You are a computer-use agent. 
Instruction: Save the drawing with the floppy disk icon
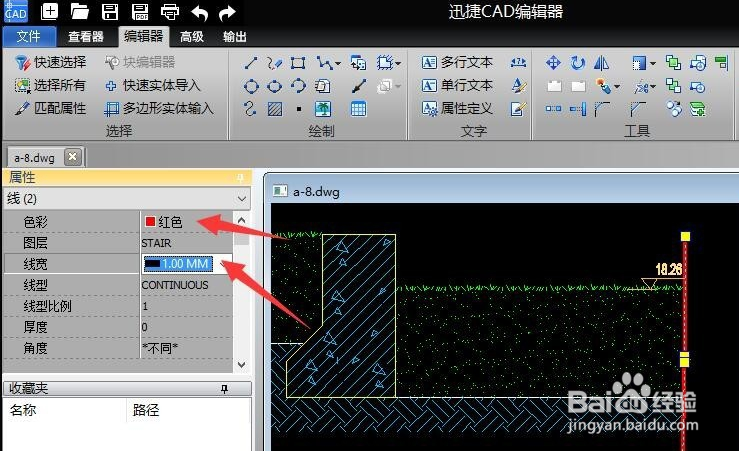[110, 11]
